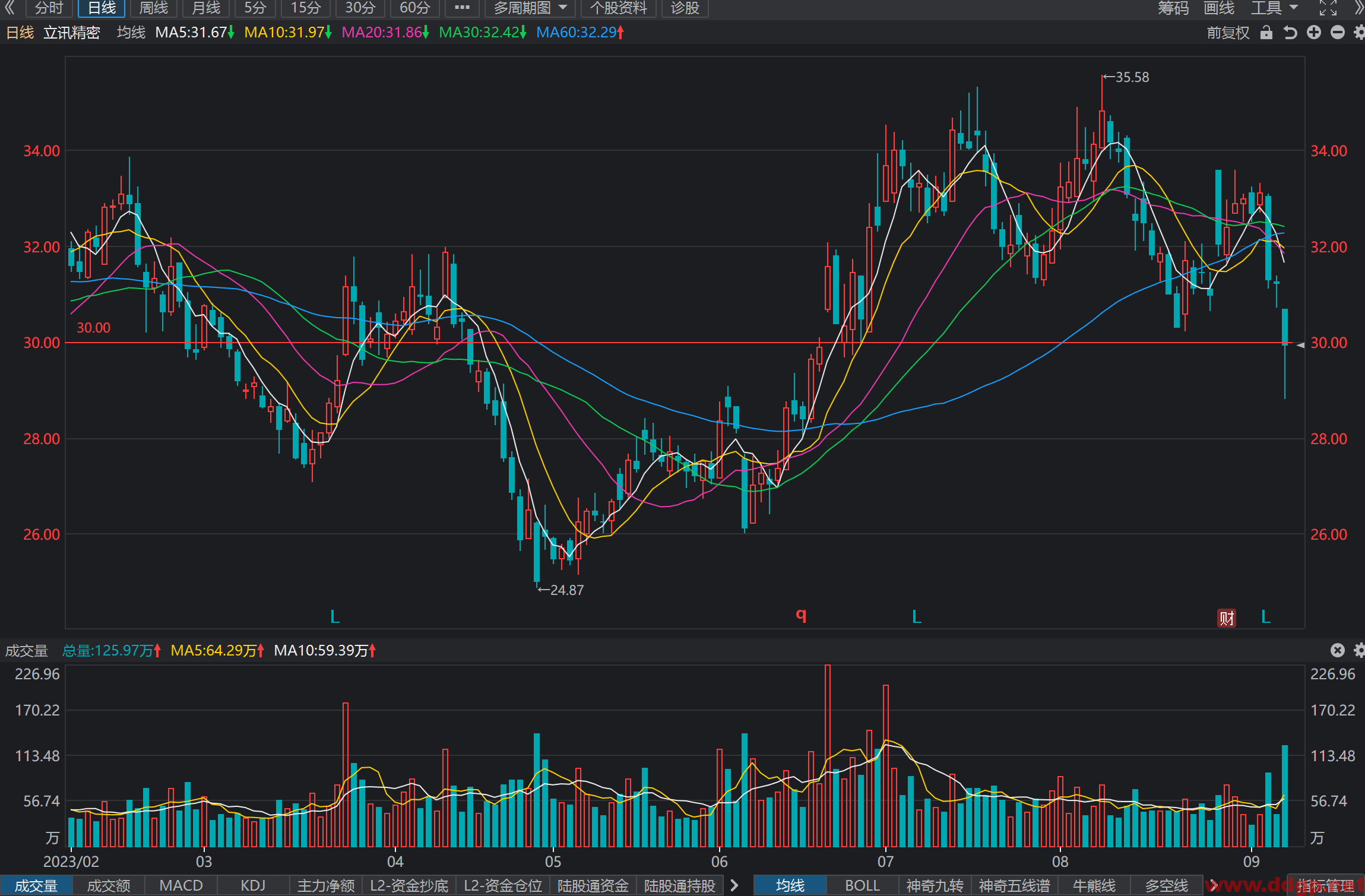
Task: Open the 工具 dropdown menu
Action: 1274,8
